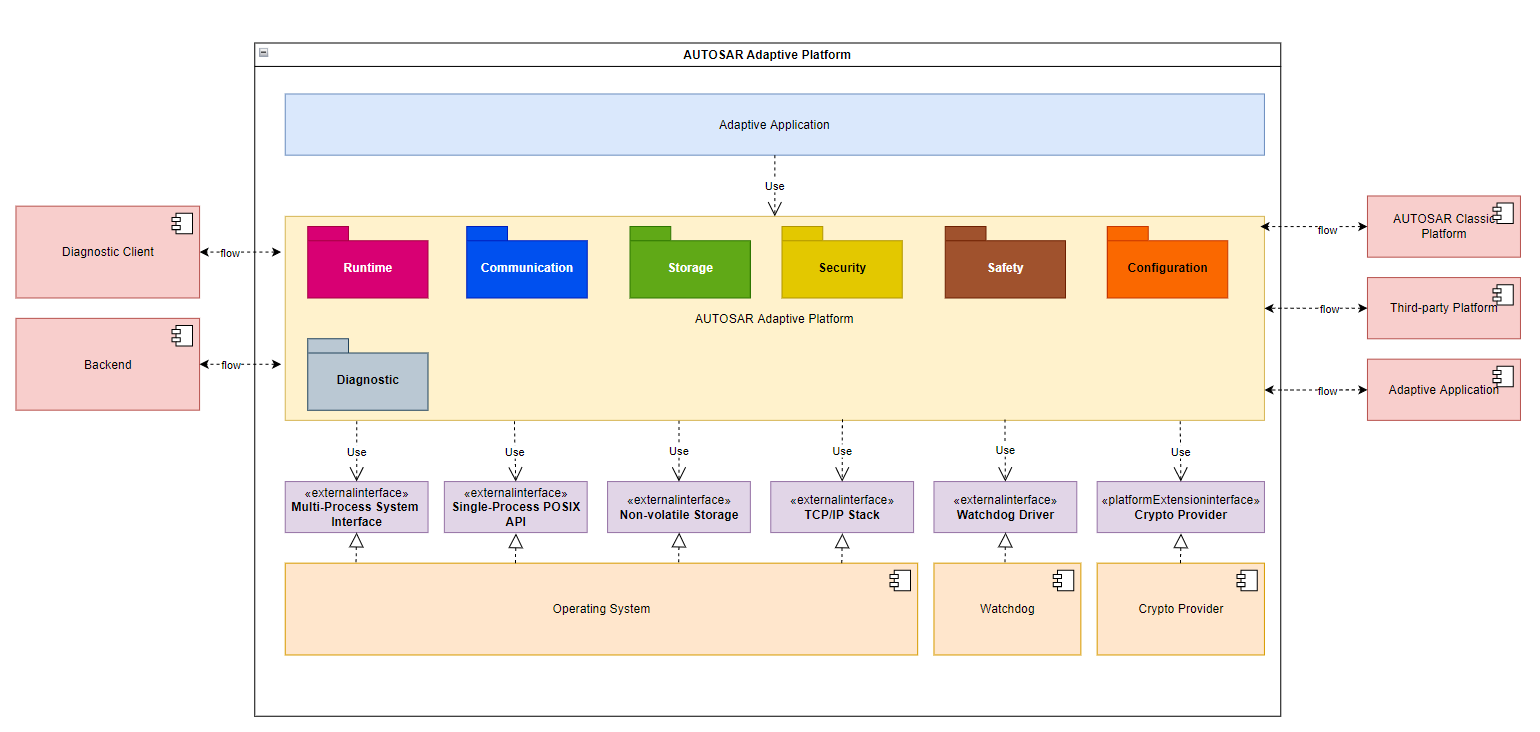This screenshot has width=1540, height=732.
Task: Select the Watchdog Driver interface box
Action: (1005, 507)
